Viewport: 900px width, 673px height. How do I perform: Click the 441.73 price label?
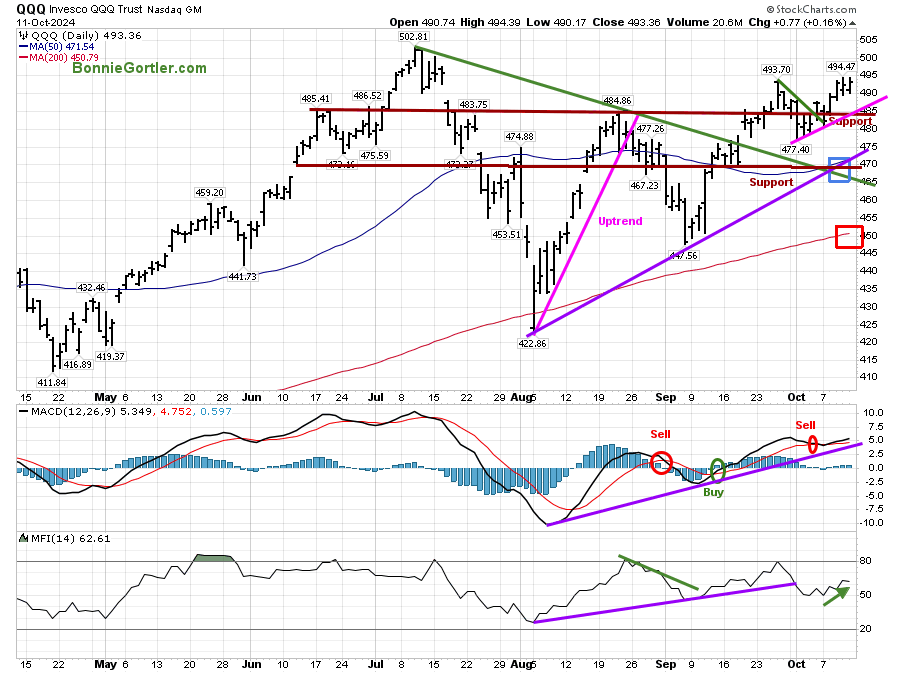(242, 277)
